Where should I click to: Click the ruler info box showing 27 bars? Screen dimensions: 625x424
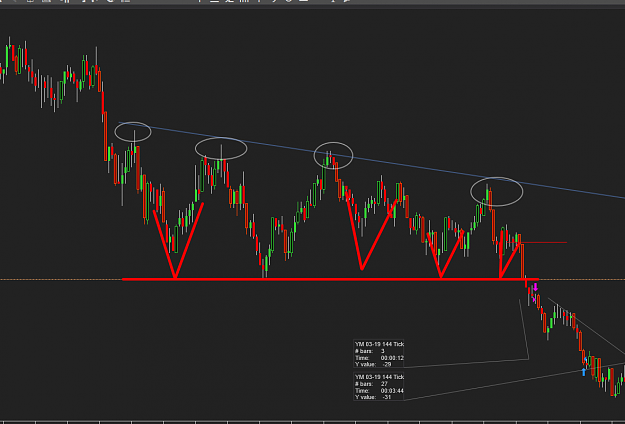click(x=379, y=387)
